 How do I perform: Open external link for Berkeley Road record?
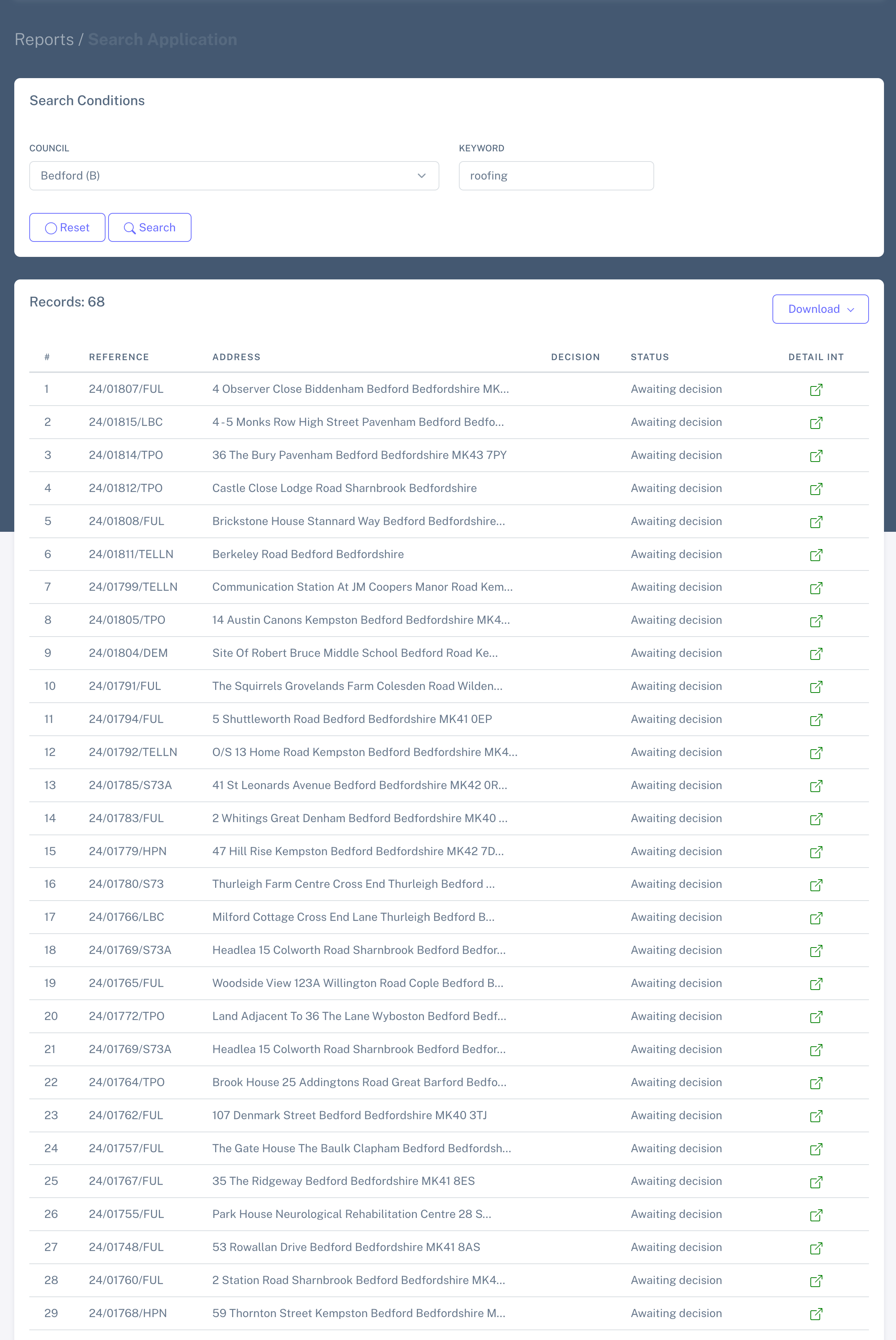[815, 554]
